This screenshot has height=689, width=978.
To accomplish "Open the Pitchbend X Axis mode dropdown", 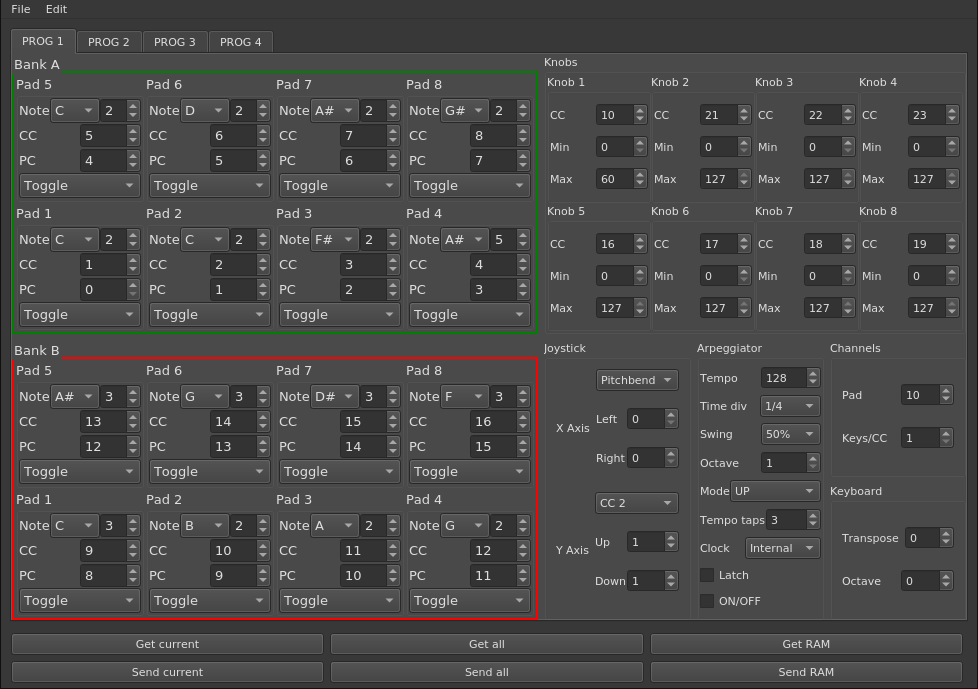I will (x=637, y=380).
